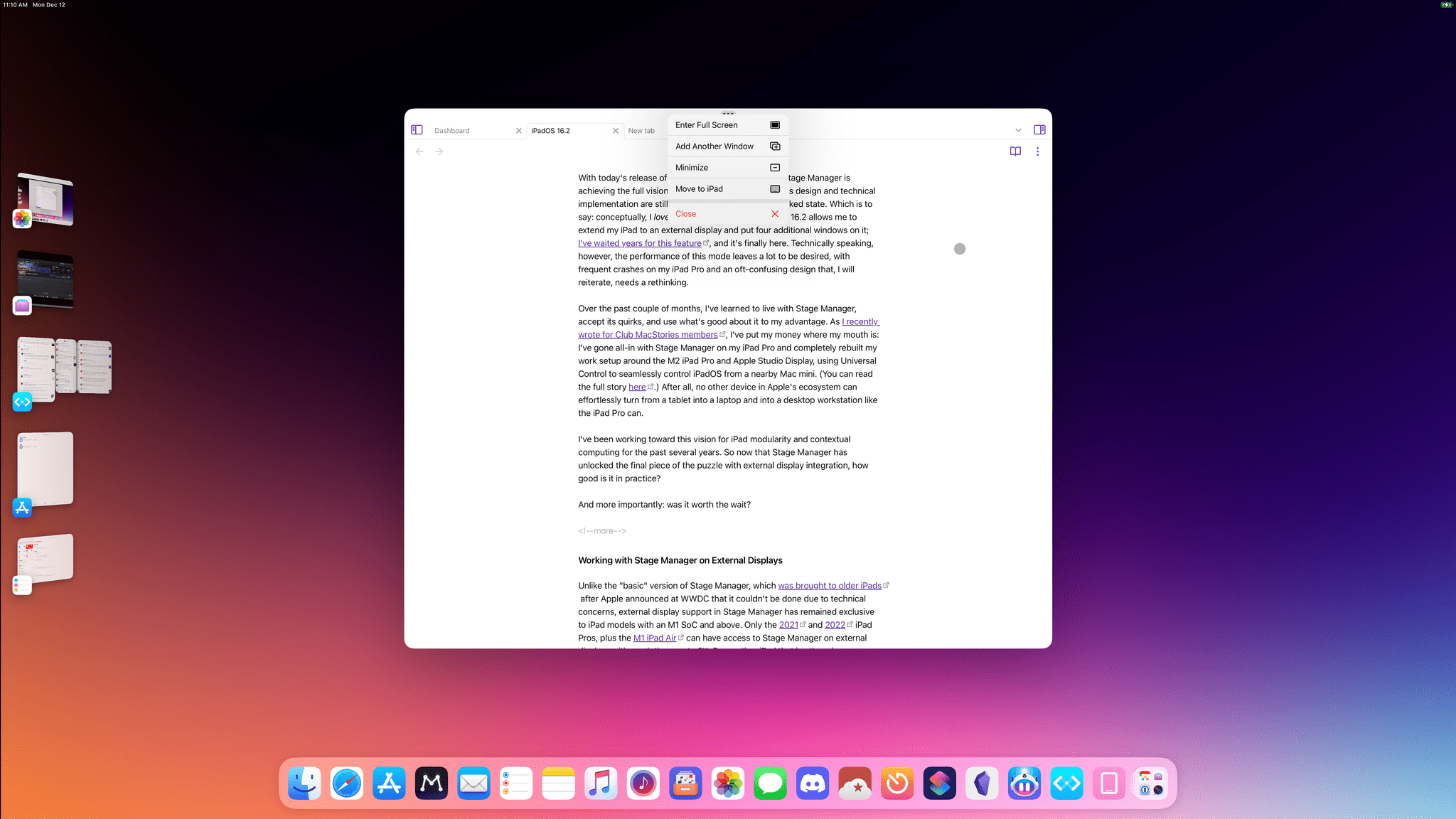The width and height of the screenshot is (1456, 819).
Task: Click the three-dot window control above the menu
Action: tap(728, 113)
